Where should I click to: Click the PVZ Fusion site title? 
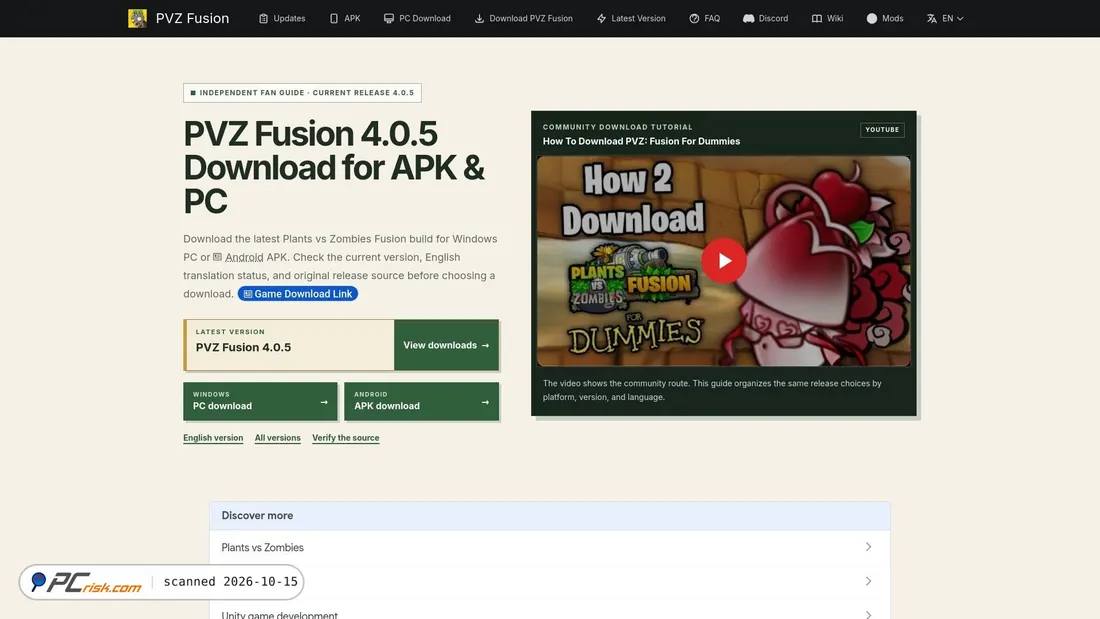click(x=192, y=18)
